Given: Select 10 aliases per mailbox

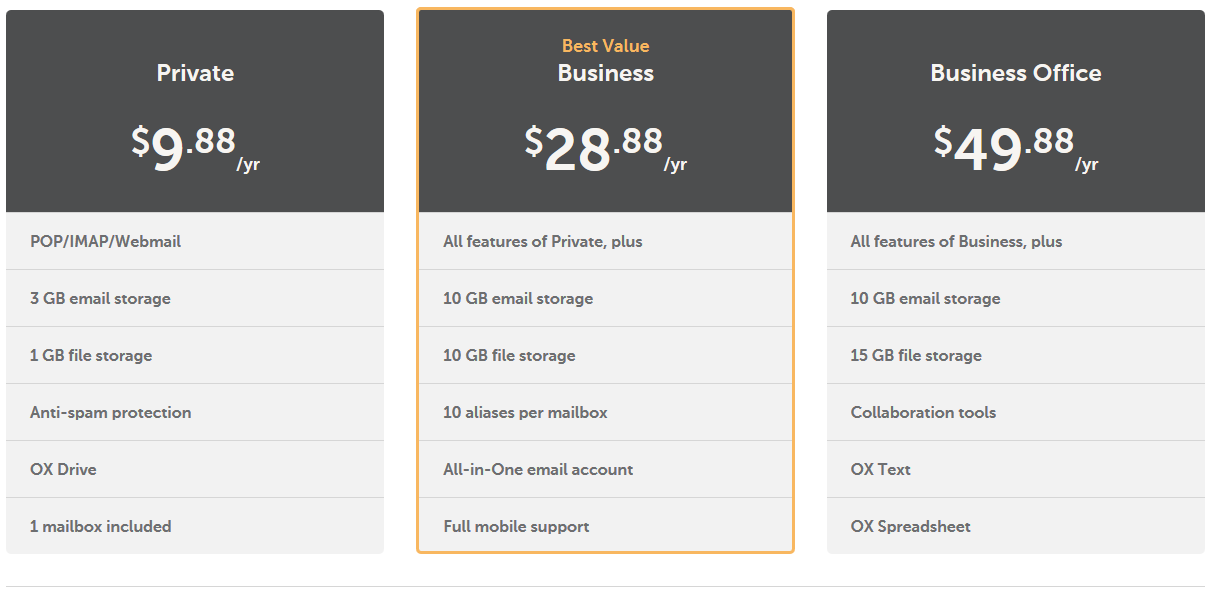Looking at the screenshot, I should pyautogui.click(x=605, y=412).
